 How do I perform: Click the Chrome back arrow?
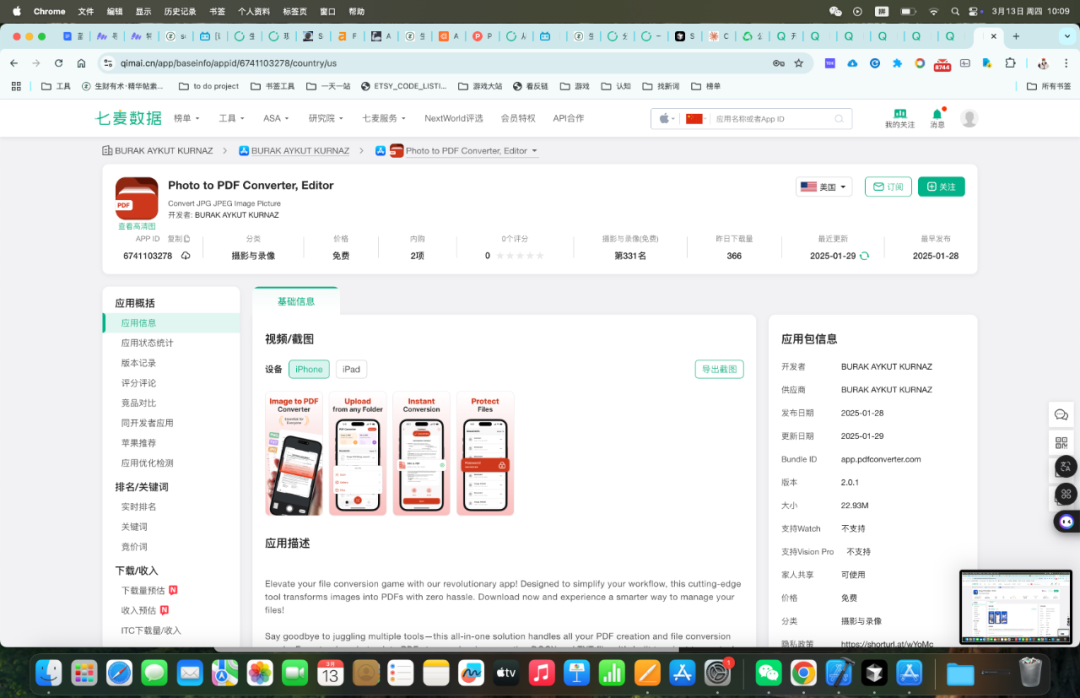point(14,63)
